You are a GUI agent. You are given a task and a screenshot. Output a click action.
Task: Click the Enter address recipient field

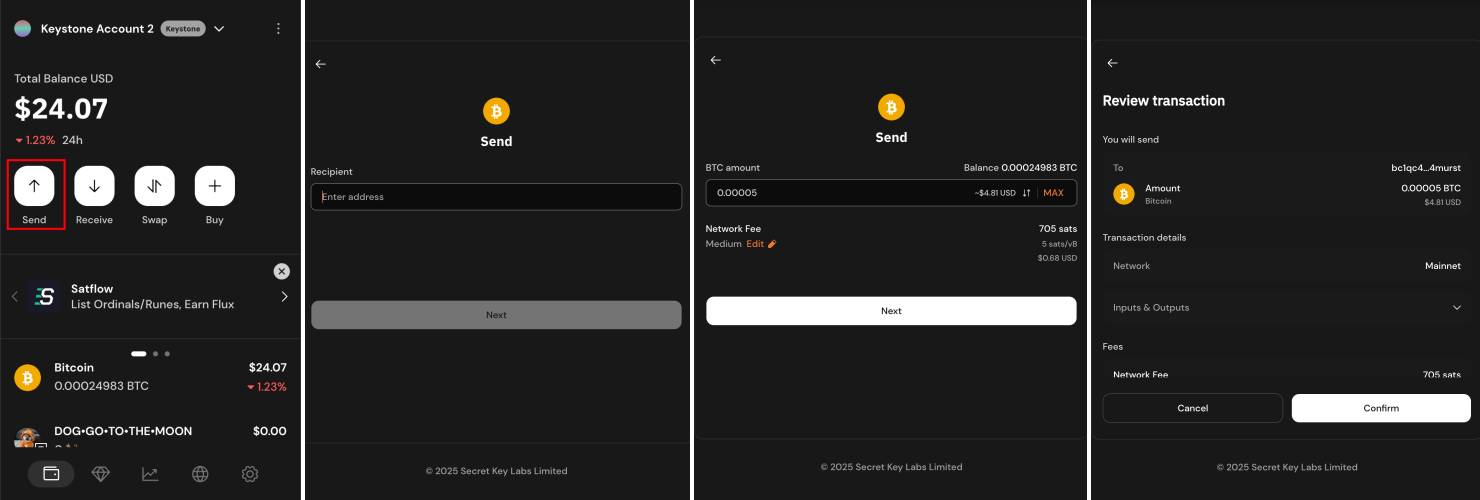pos(496,197)
